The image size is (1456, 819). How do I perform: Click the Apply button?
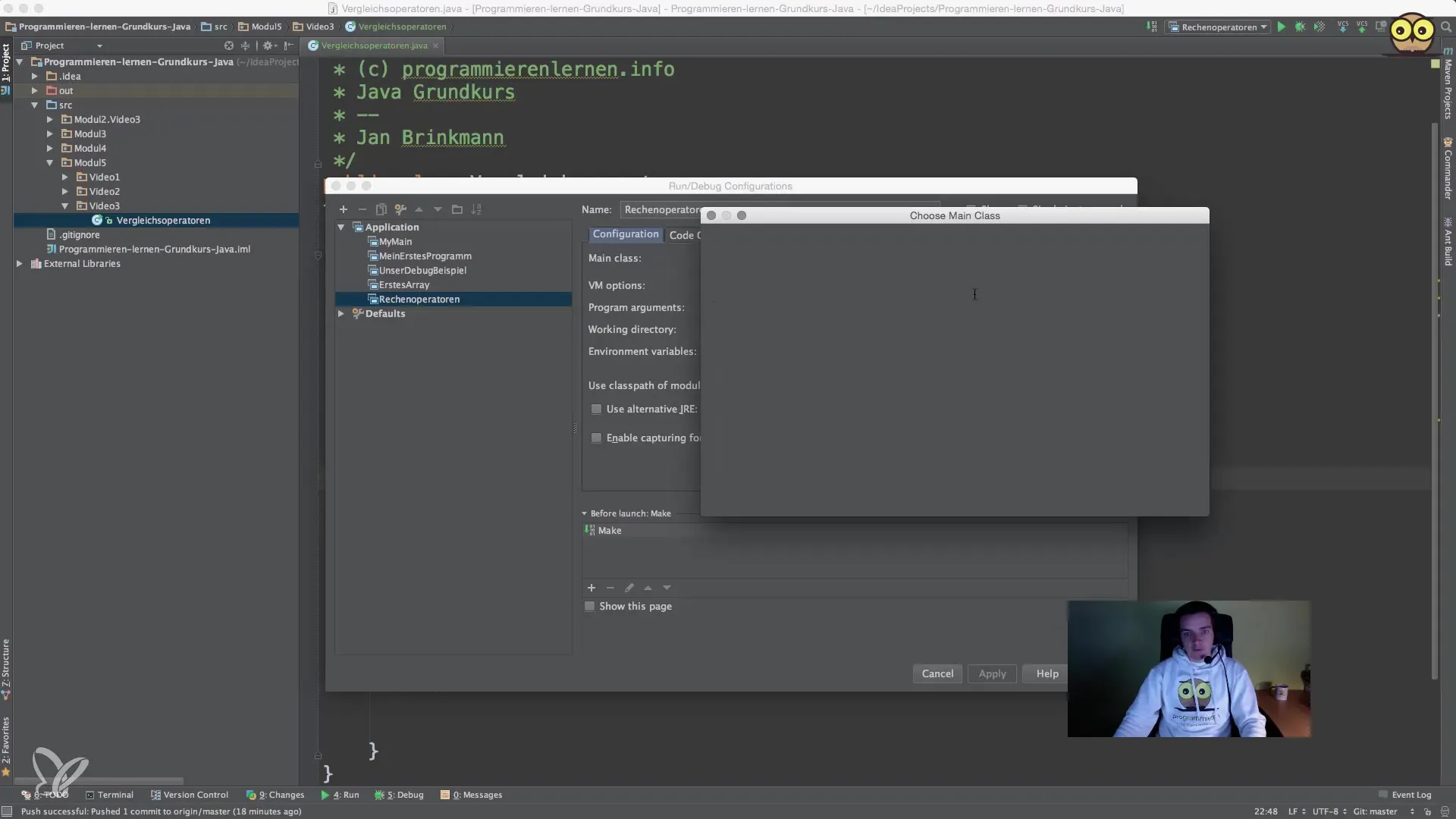pos(992,673)
